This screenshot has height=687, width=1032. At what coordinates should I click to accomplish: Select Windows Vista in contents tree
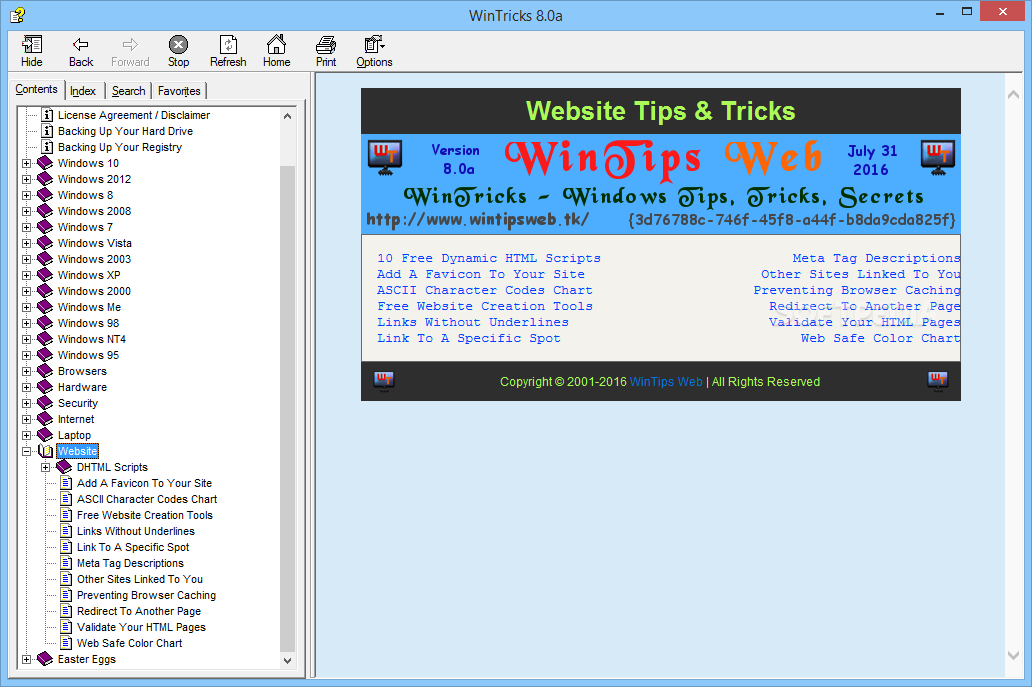[95, 243]
